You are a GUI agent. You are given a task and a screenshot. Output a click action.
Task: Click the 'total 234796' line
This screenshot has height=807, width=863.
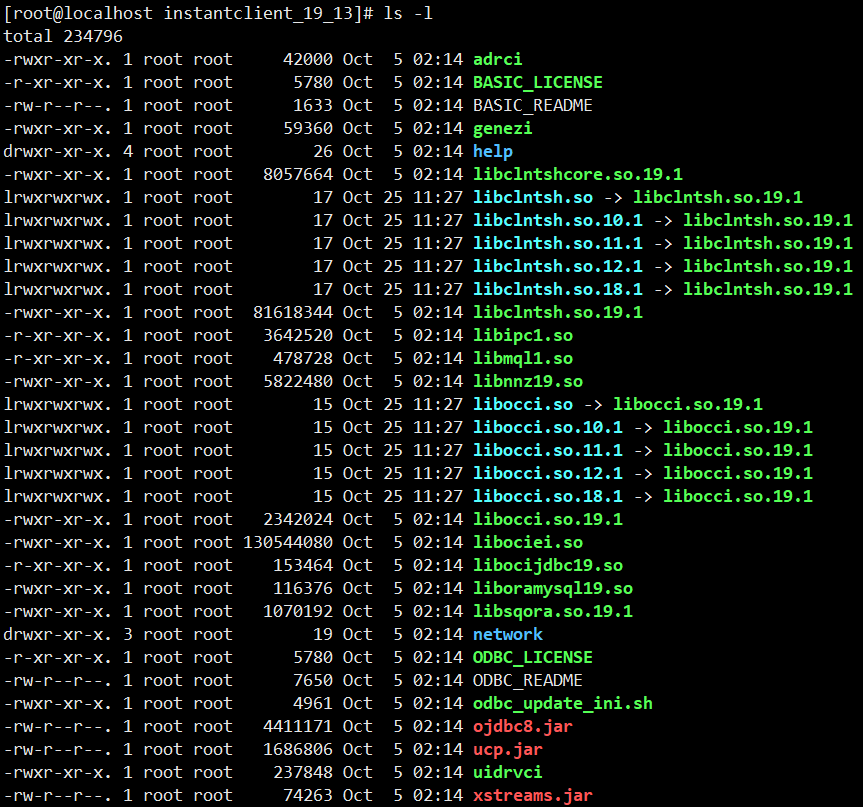(63, 36)
